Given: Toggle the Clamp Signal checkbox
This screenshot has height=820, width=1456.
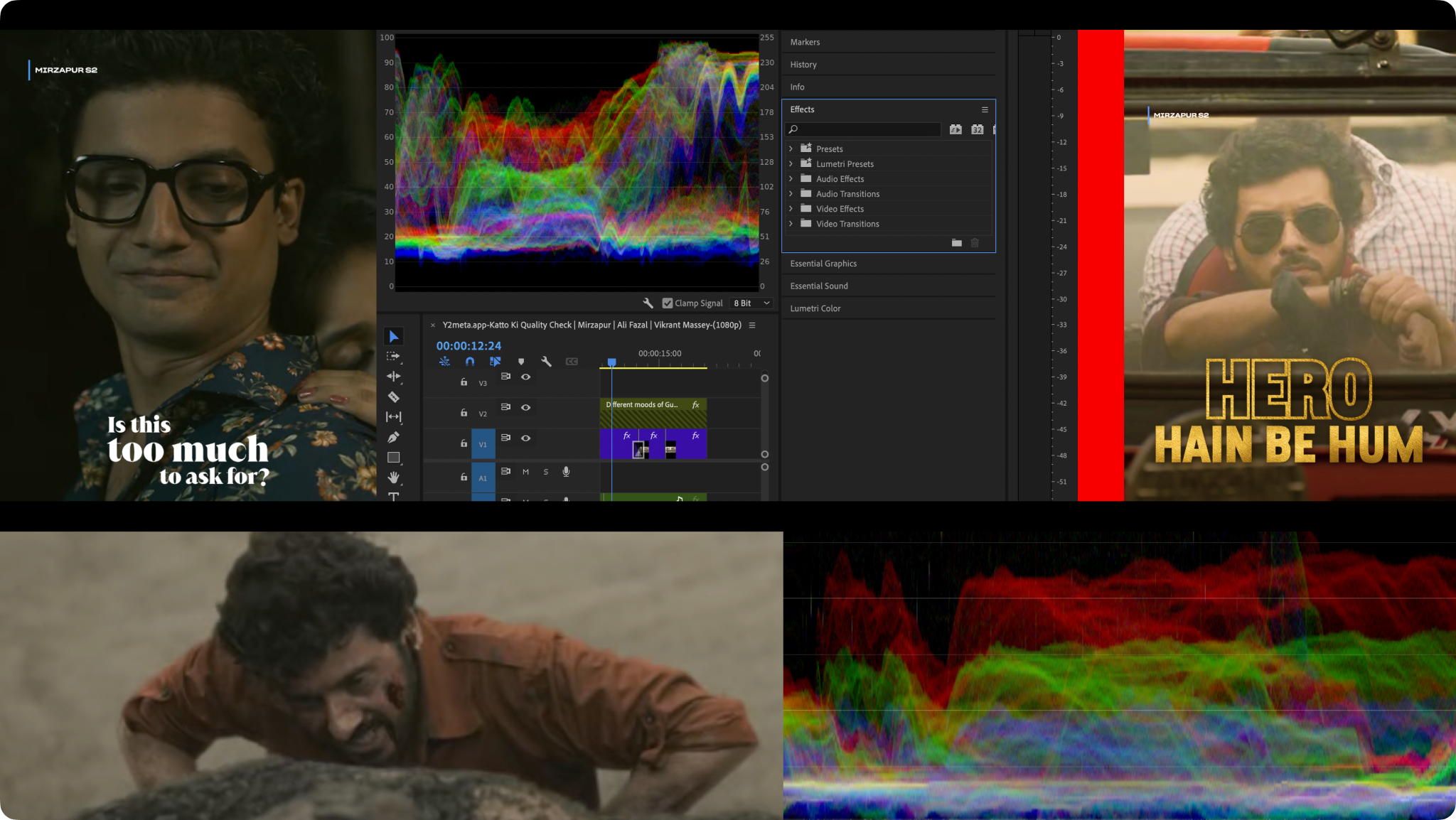Looking at the screenshot, I should click(667, 303).
